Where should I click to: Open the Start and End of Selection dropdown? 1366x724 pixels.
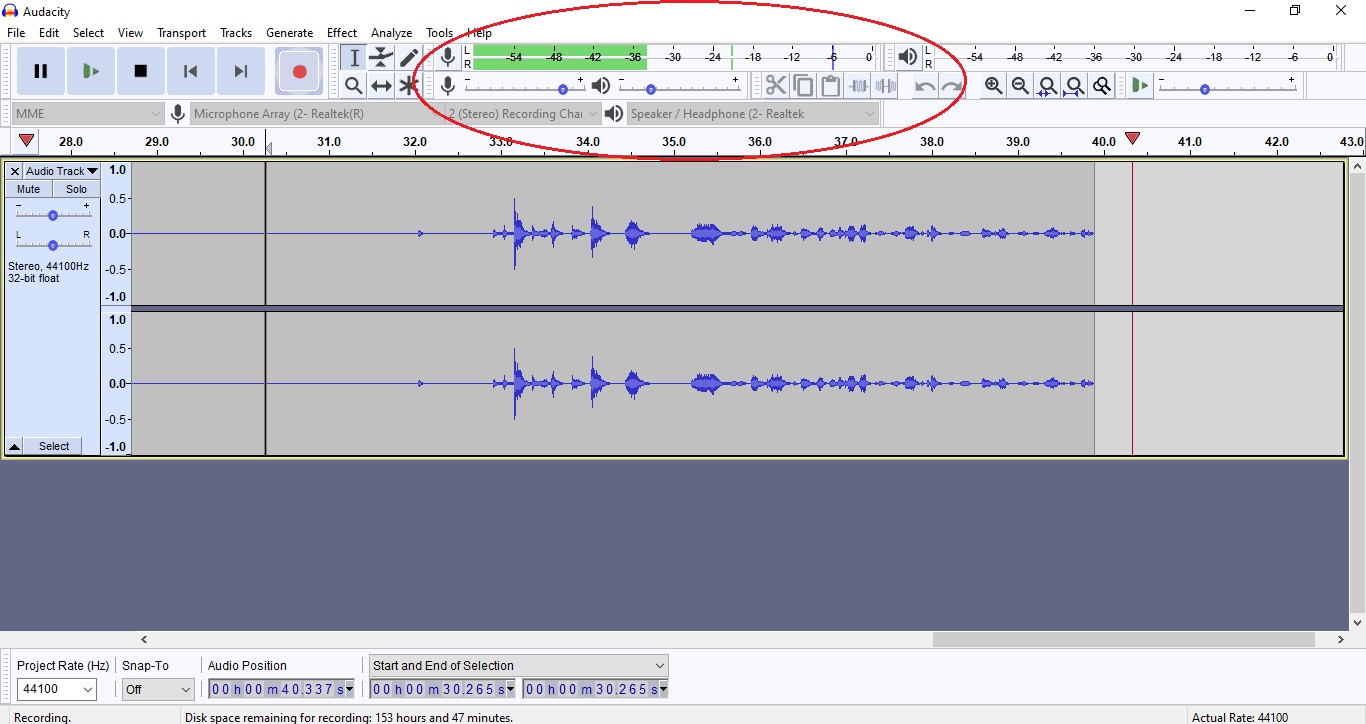[518, 665]
